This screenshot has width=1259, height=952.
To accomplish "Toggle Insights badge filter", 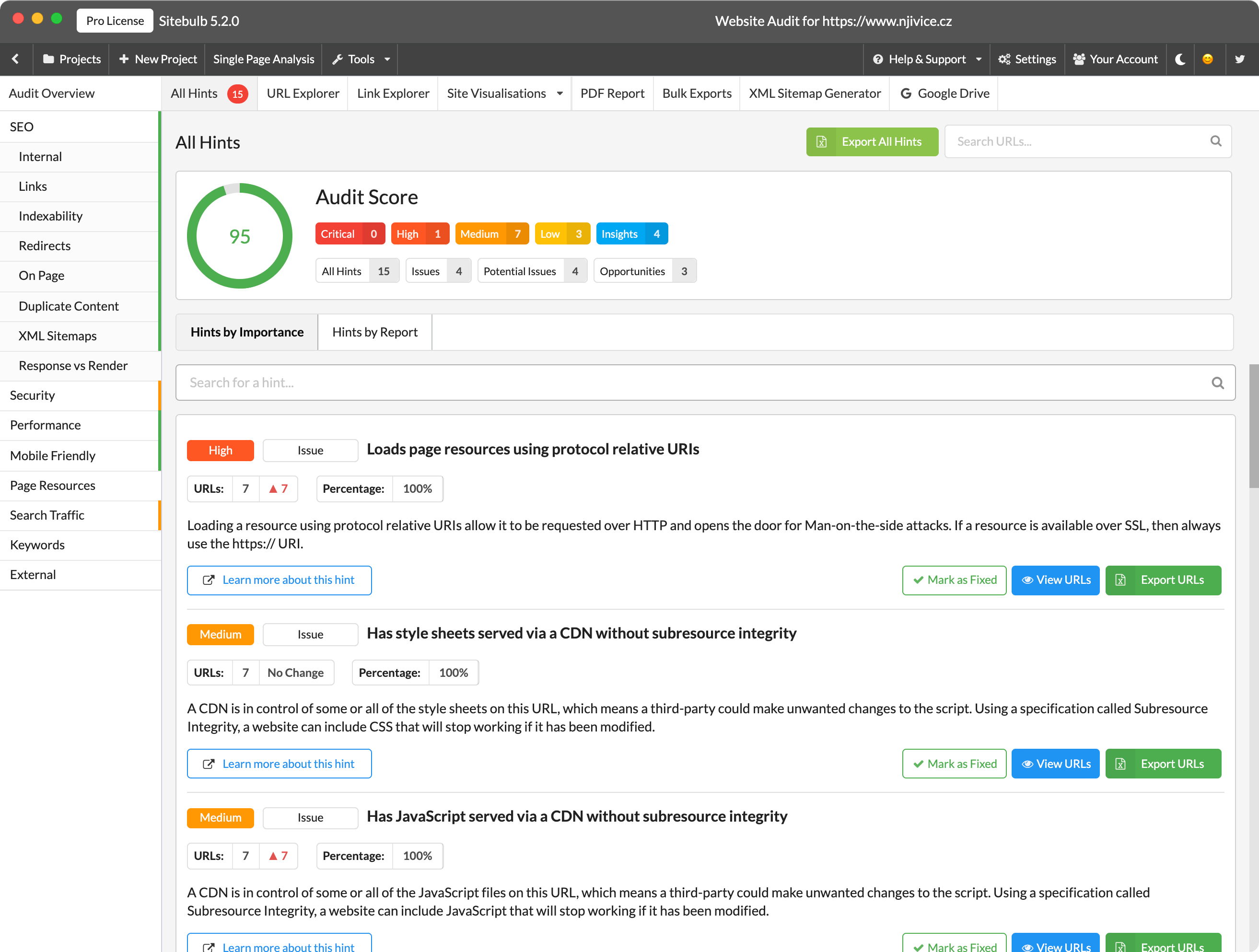I will (x=631, y=233).
